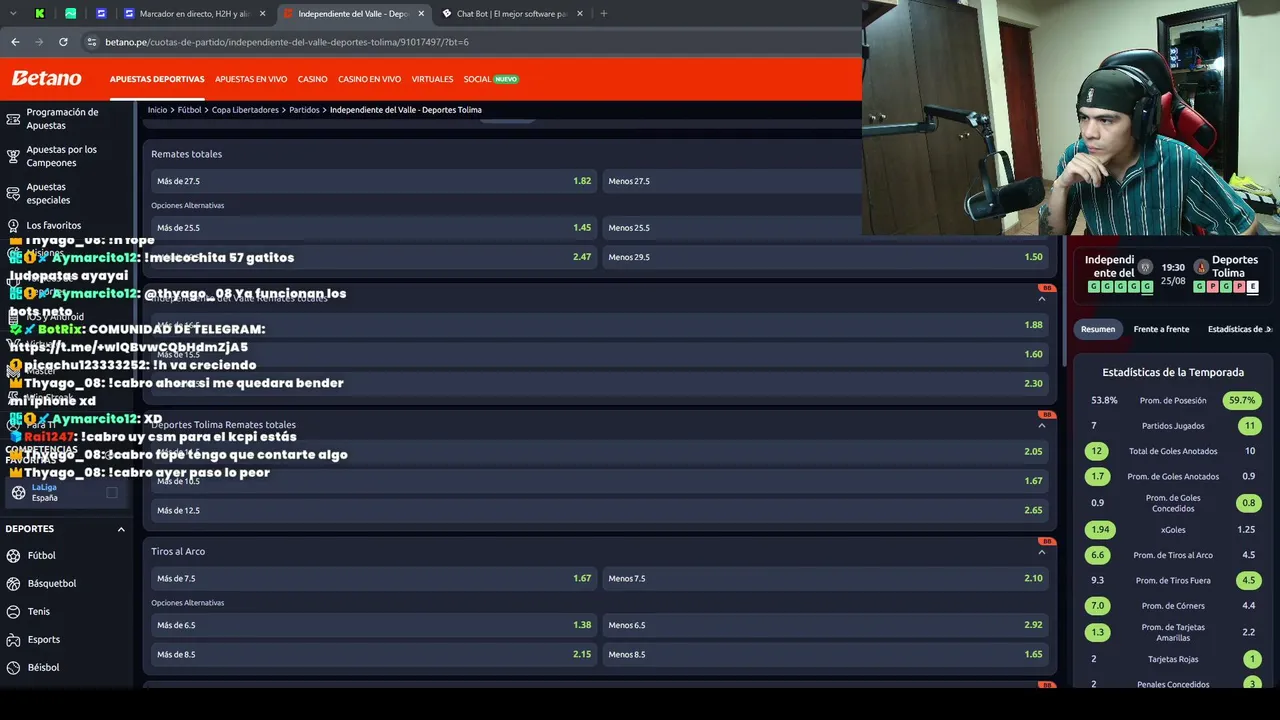Pick the Menos 29.5 odds at 1.50

click(x=825, y=257)
